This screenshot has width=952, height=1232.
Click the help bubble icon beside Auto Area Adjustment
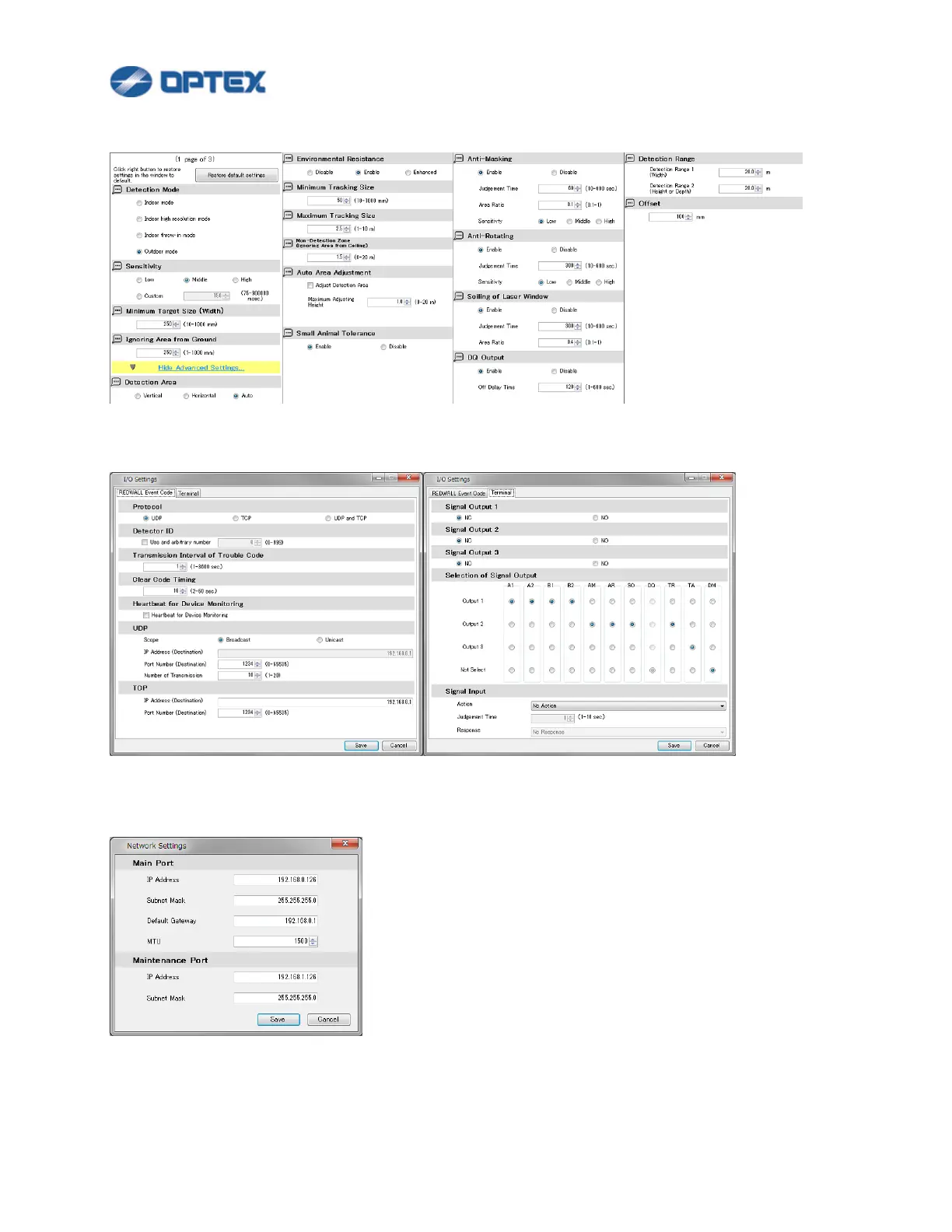coord(289,272)
